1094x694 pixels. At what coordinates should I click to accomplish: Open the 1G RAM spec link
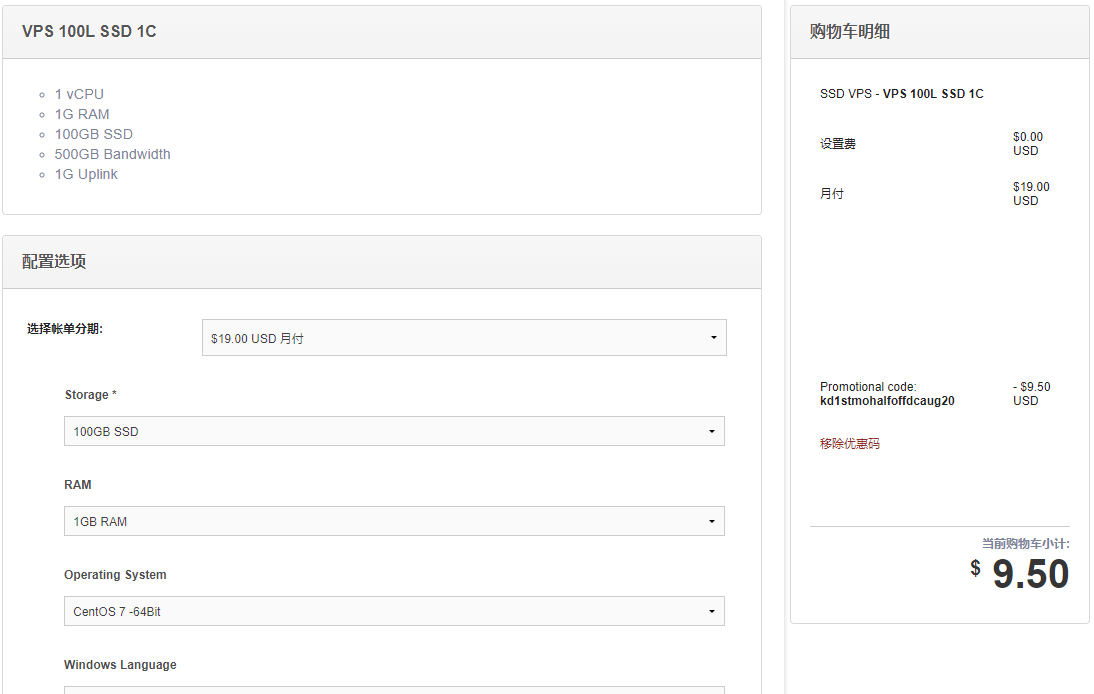82,114
